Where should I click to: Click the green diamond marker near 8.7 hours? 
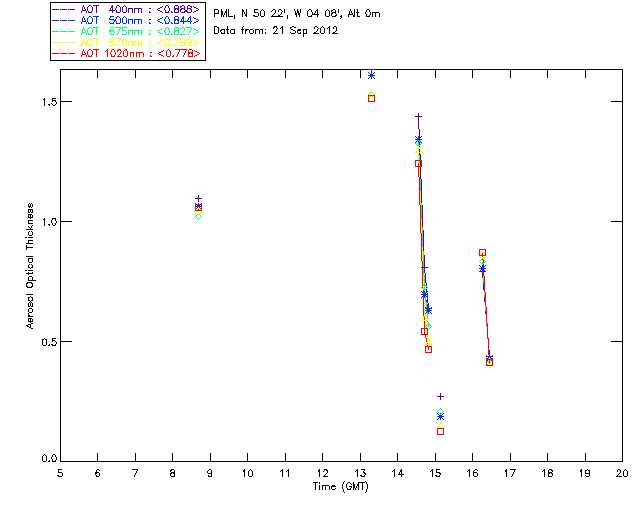point(198,216)
